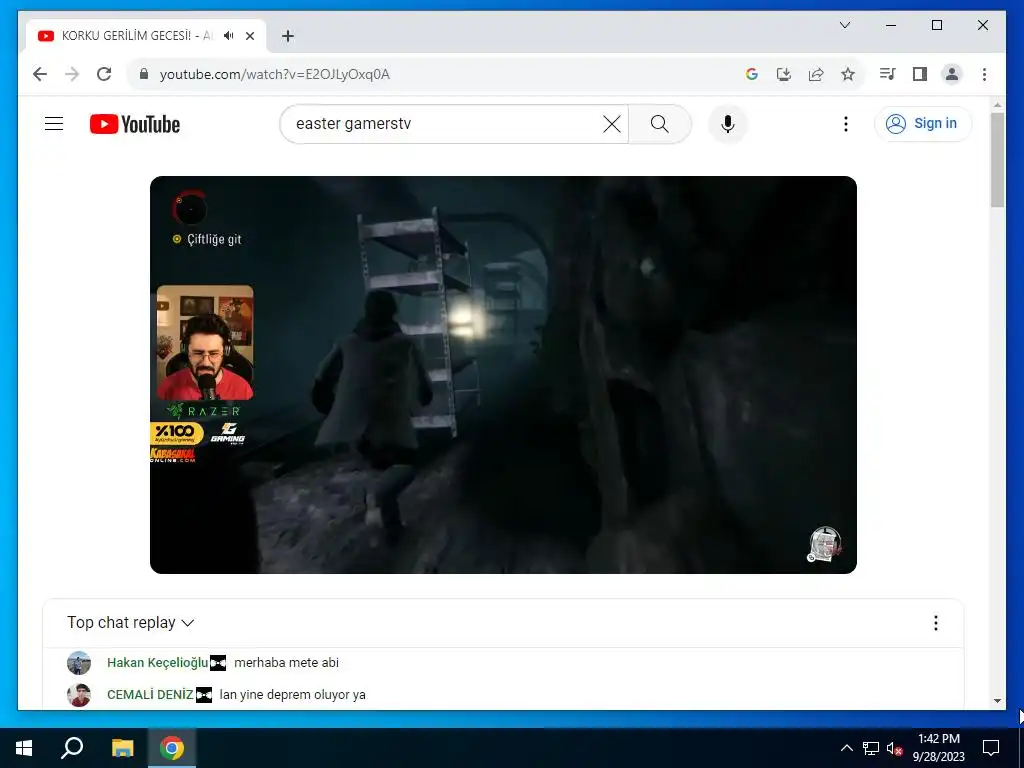Toggle Chrome side panel
The height and width of the screenshot is (768, 1024).
[x=920, y=74]
